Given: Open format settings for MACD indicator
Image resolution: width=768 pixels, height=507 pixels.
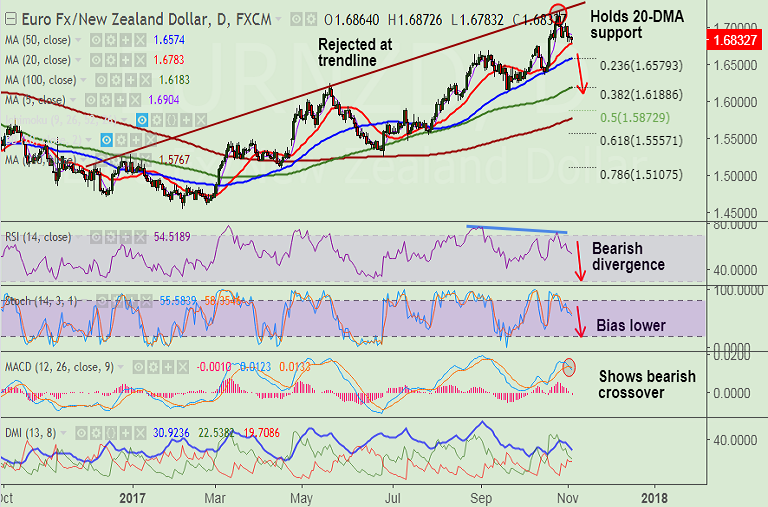Looking at the screenshot, I should coord(153,367).
